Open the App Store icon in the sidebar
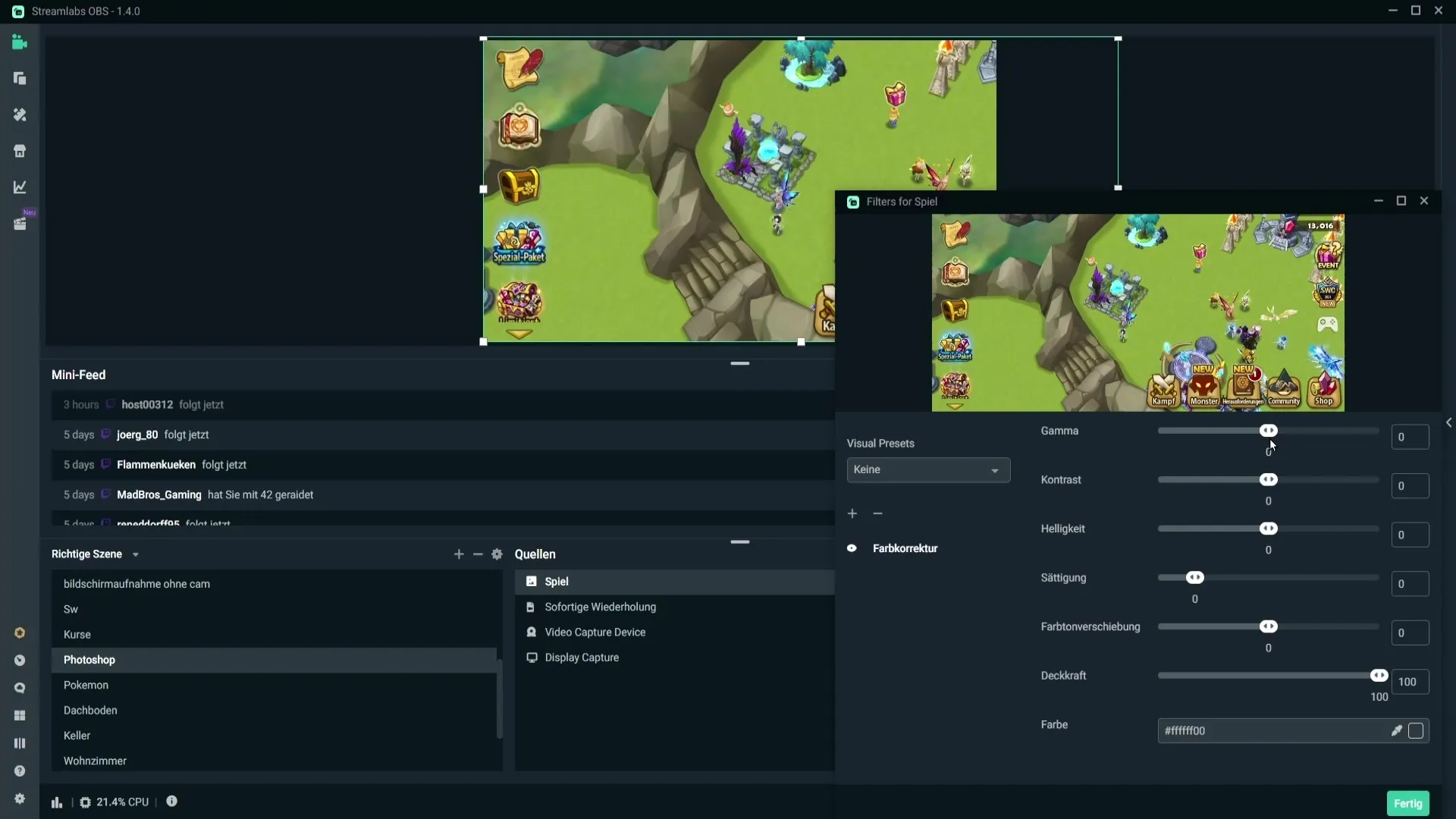The height and width of the screenshot is (819, 1456). (20, 151)
